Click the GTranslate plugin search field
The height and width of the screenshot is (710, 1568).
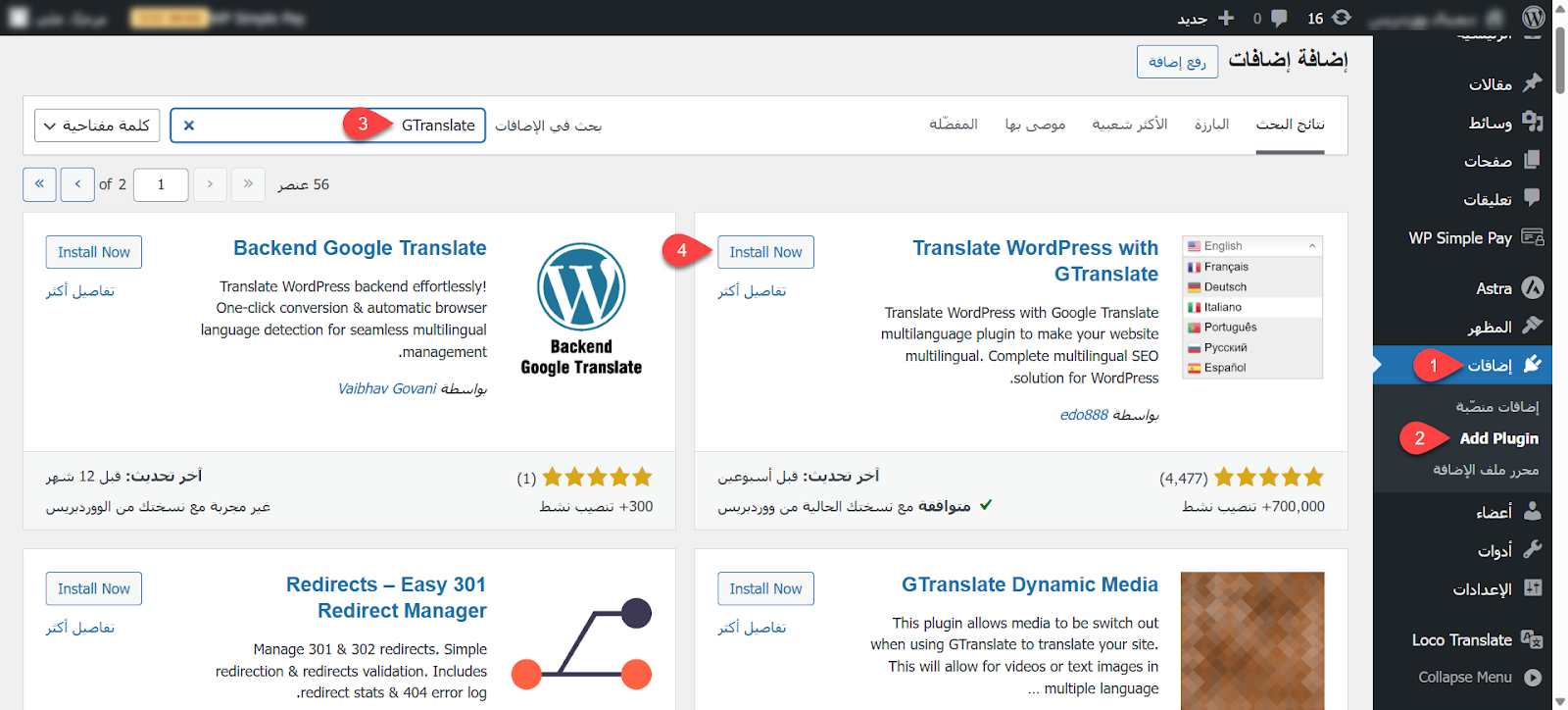[x=327, y=126]
